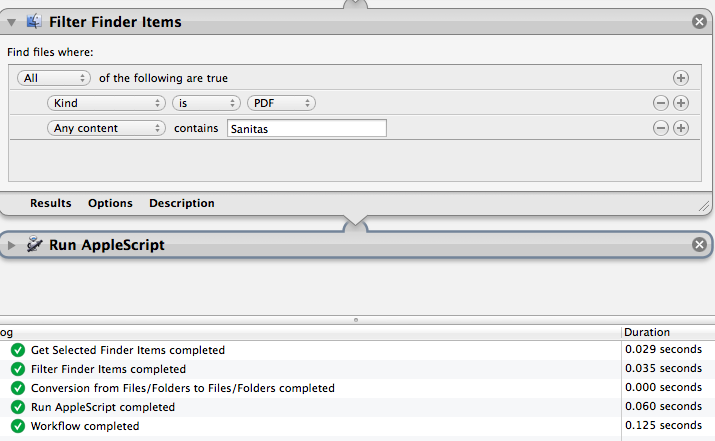Click the text field containing Sanitas
The height and width of the screenshot is (441, 715).
[x=307, y=128]
